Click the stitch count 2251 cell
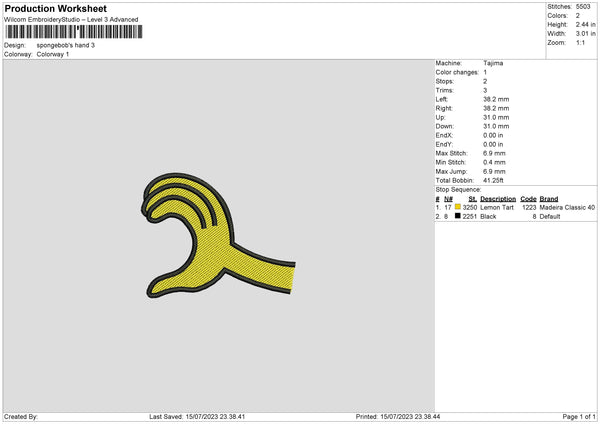The image size is (600, 424). (470, 217)
